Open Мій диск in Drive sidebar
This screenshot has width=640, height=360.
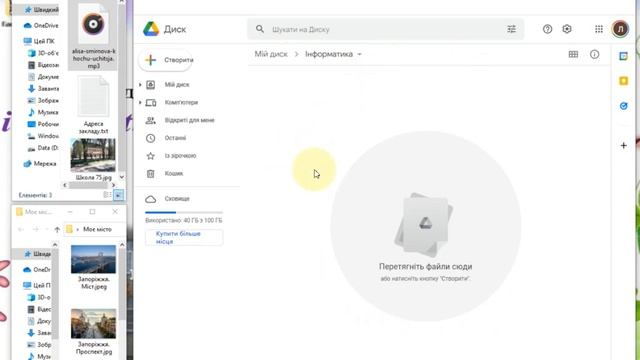click(177, 84)
